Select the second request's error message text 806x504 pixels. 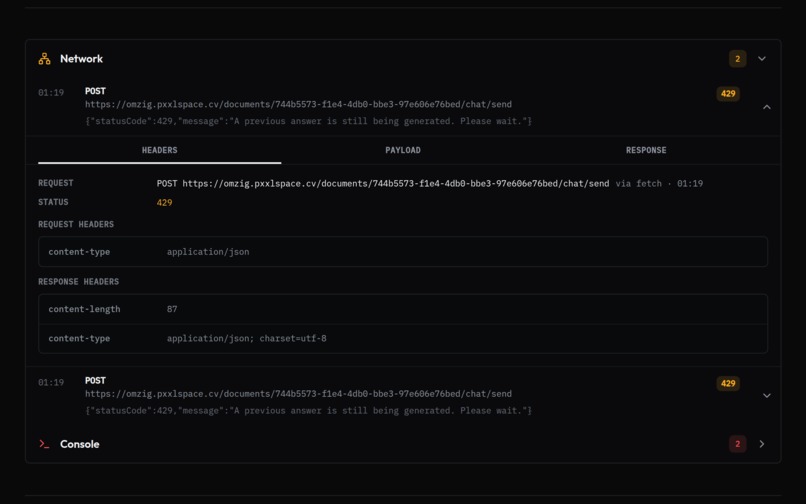click(308, 411)
